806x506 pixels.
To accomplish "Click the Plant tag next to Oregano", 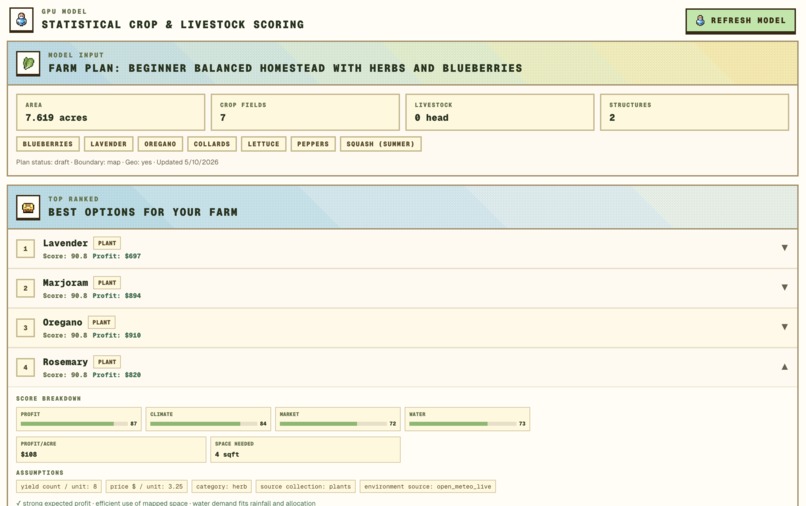I will (x=101, y=322).
